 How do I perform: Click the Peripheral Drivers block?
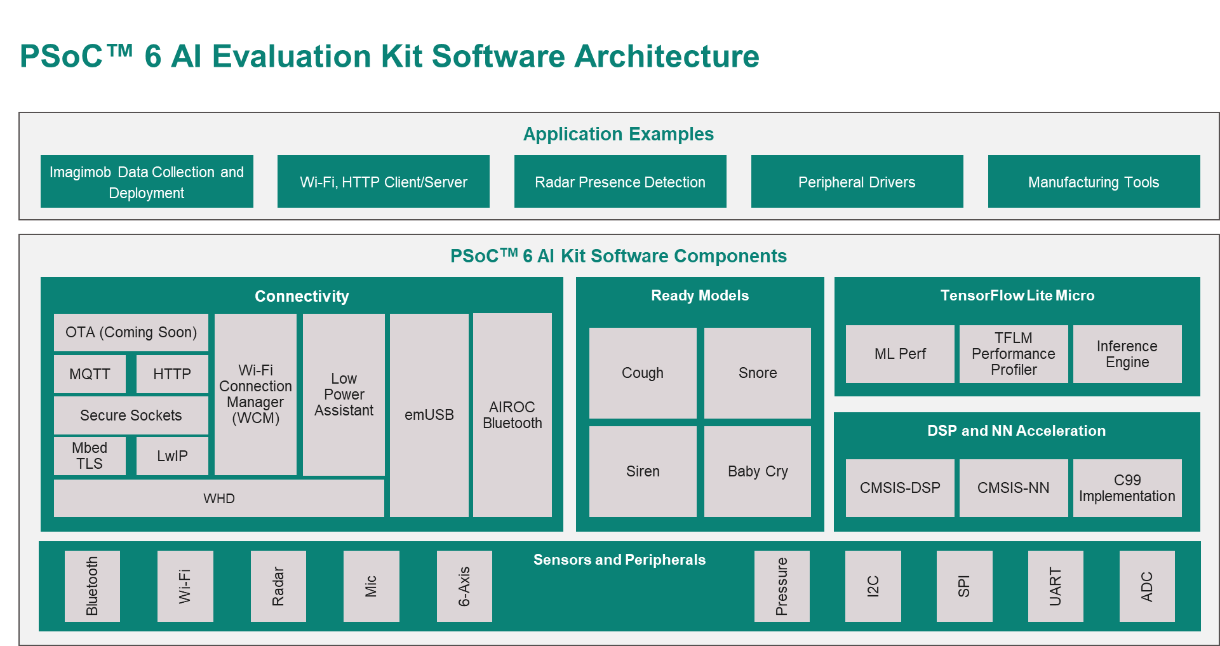pyautogui.click(x=857, y=182)
